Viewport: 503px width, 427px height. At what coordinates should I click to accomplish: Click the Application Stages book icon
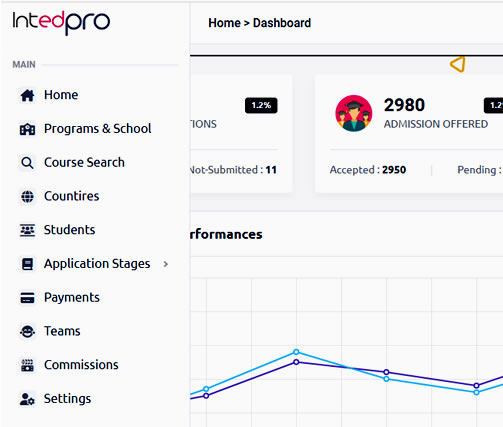pos(27,264)
